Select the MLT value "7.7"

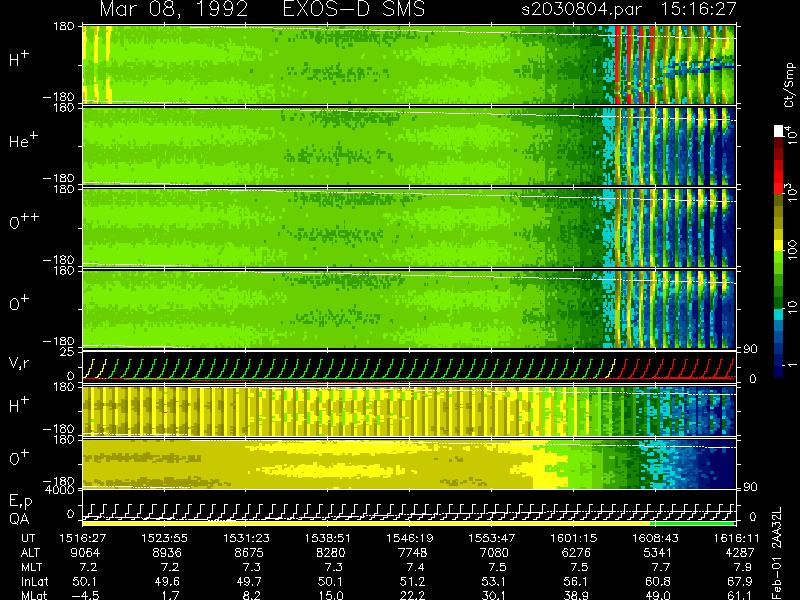661,567
